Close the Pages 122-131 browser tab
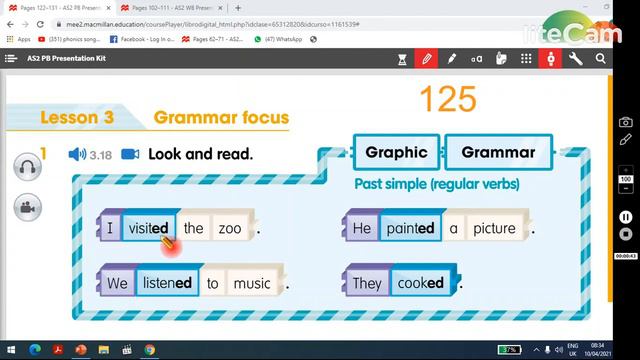 click(109, 8)
